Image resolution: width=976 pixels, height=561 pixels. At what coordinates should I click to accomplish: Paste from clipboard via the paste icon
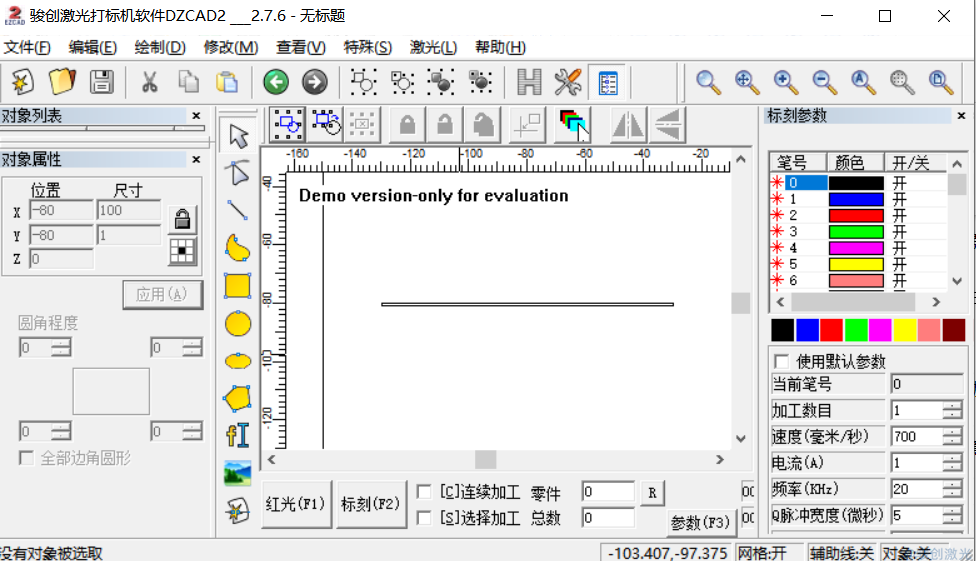click(x=227, y=82)
